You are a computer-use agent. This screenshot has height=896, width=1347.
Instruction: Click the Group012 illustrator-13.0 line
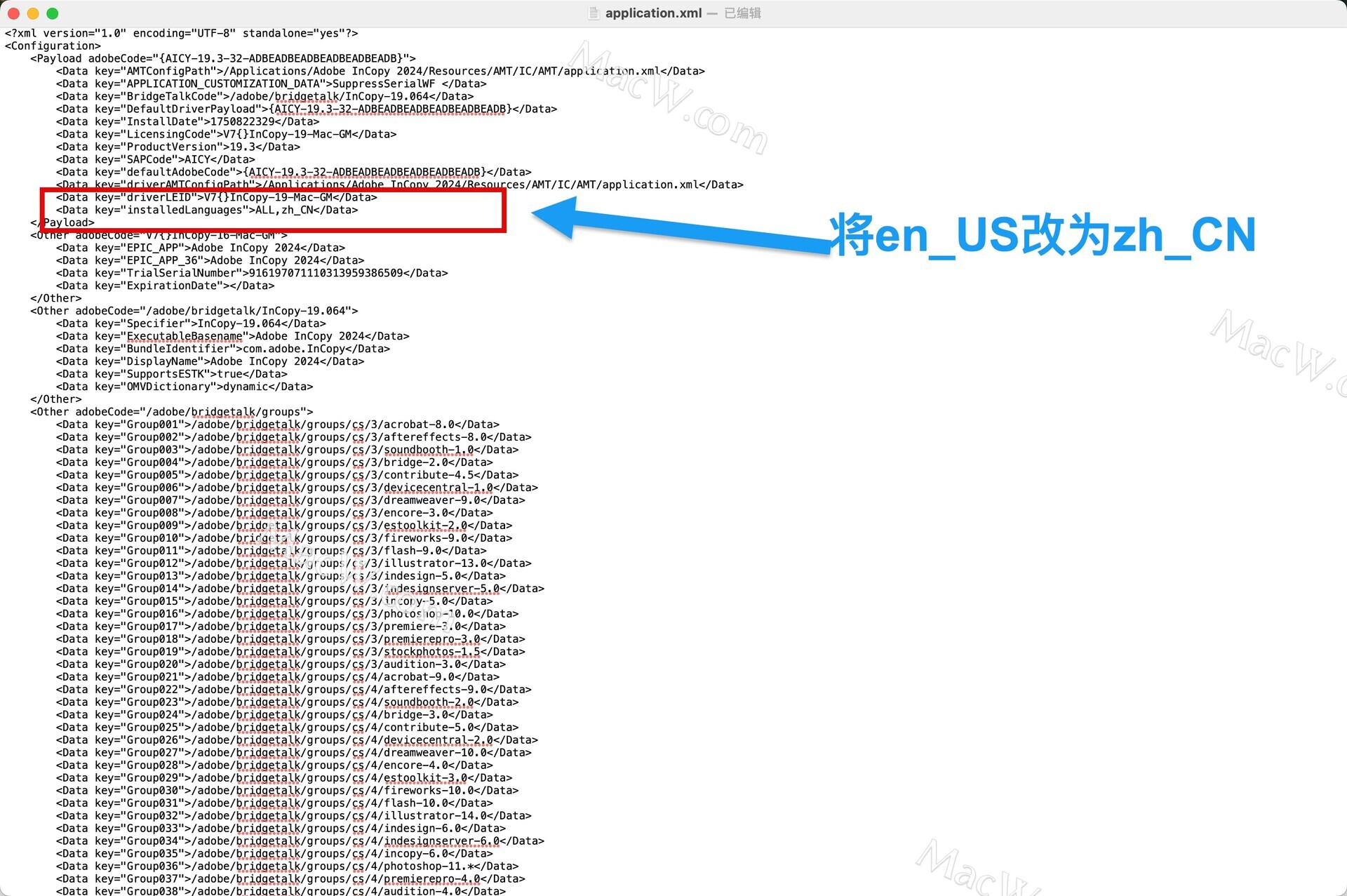(294, 563)
